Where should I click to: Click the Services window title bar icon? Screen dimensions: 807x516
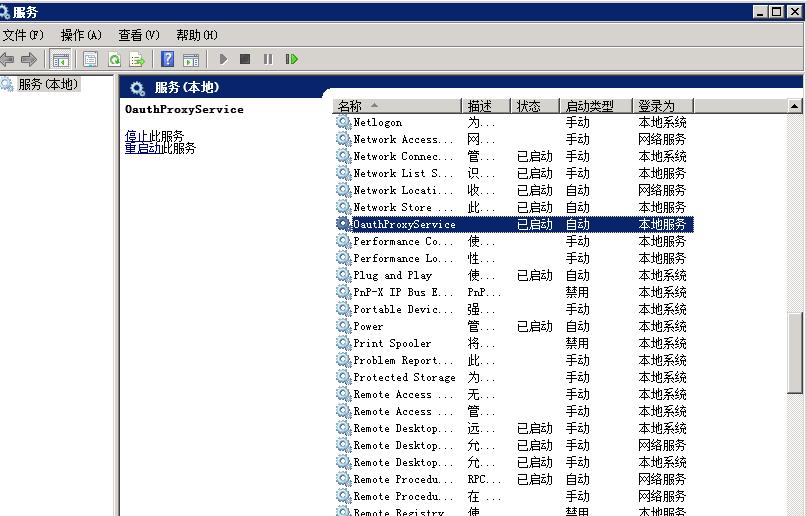click(5, 11)
